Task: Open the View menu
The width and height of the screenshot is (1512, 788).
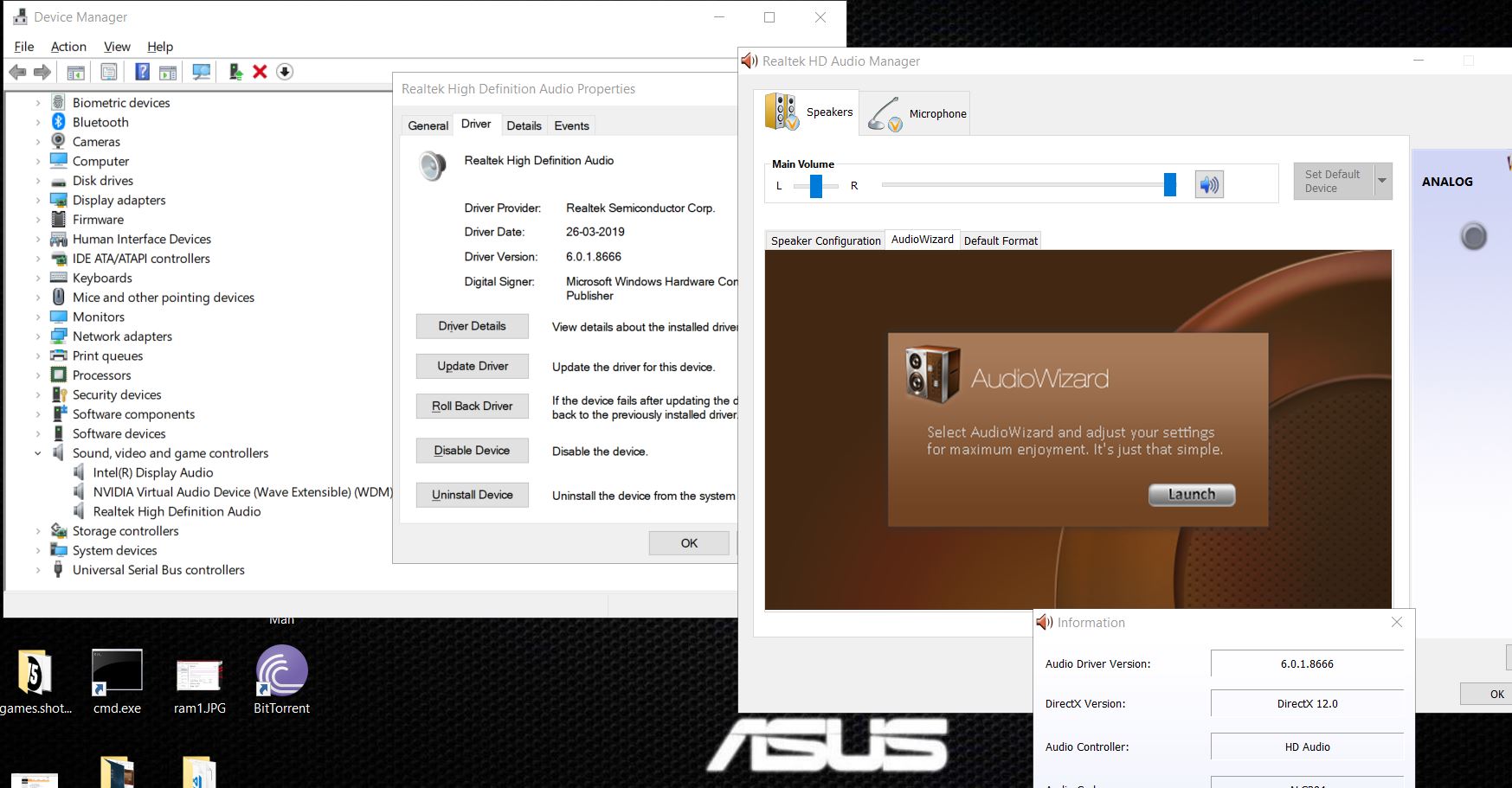Action: pyautogui.click(x=117, y=47)
